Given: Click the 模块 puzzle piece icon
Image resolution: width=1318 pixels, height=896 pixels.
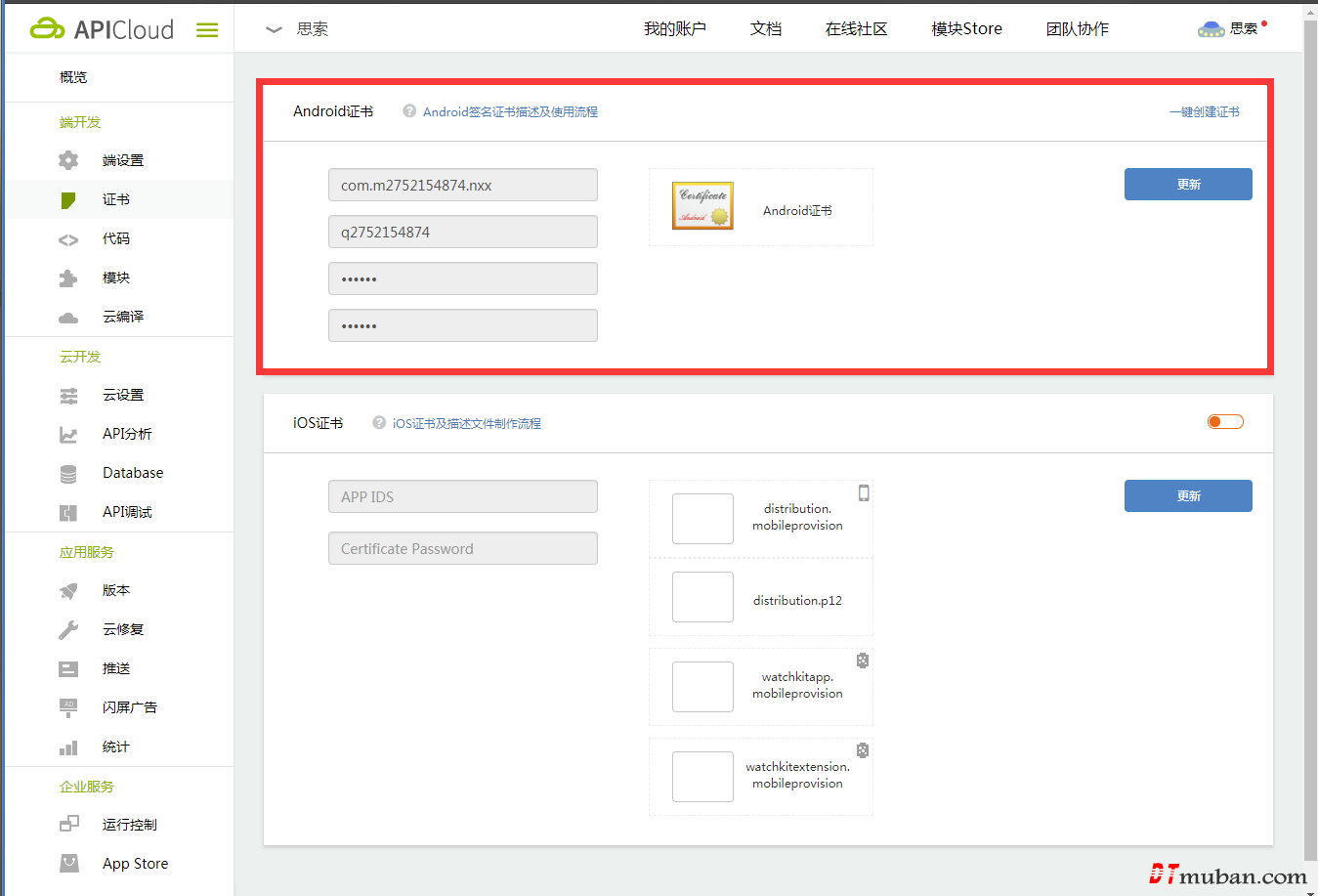Looking at the screenshot, I should (x=68, y=278).
